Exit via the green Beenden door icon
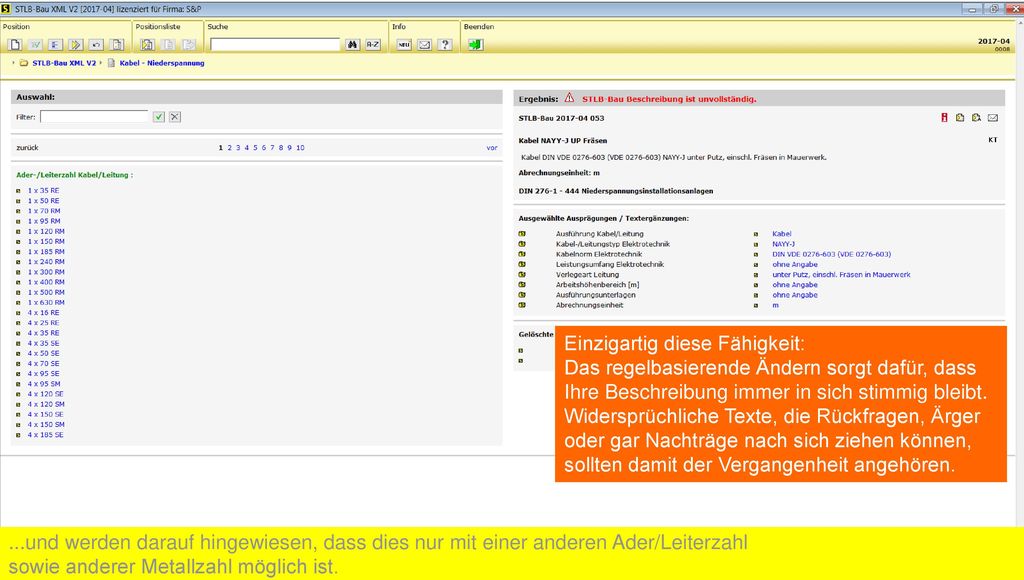 tap(475, 44)
